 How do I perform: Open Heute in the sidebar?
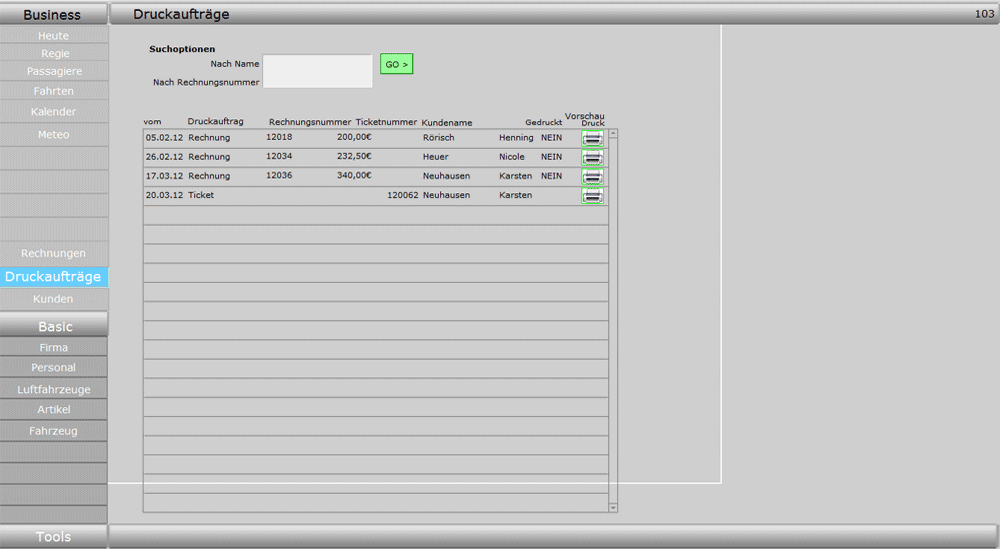54,36
